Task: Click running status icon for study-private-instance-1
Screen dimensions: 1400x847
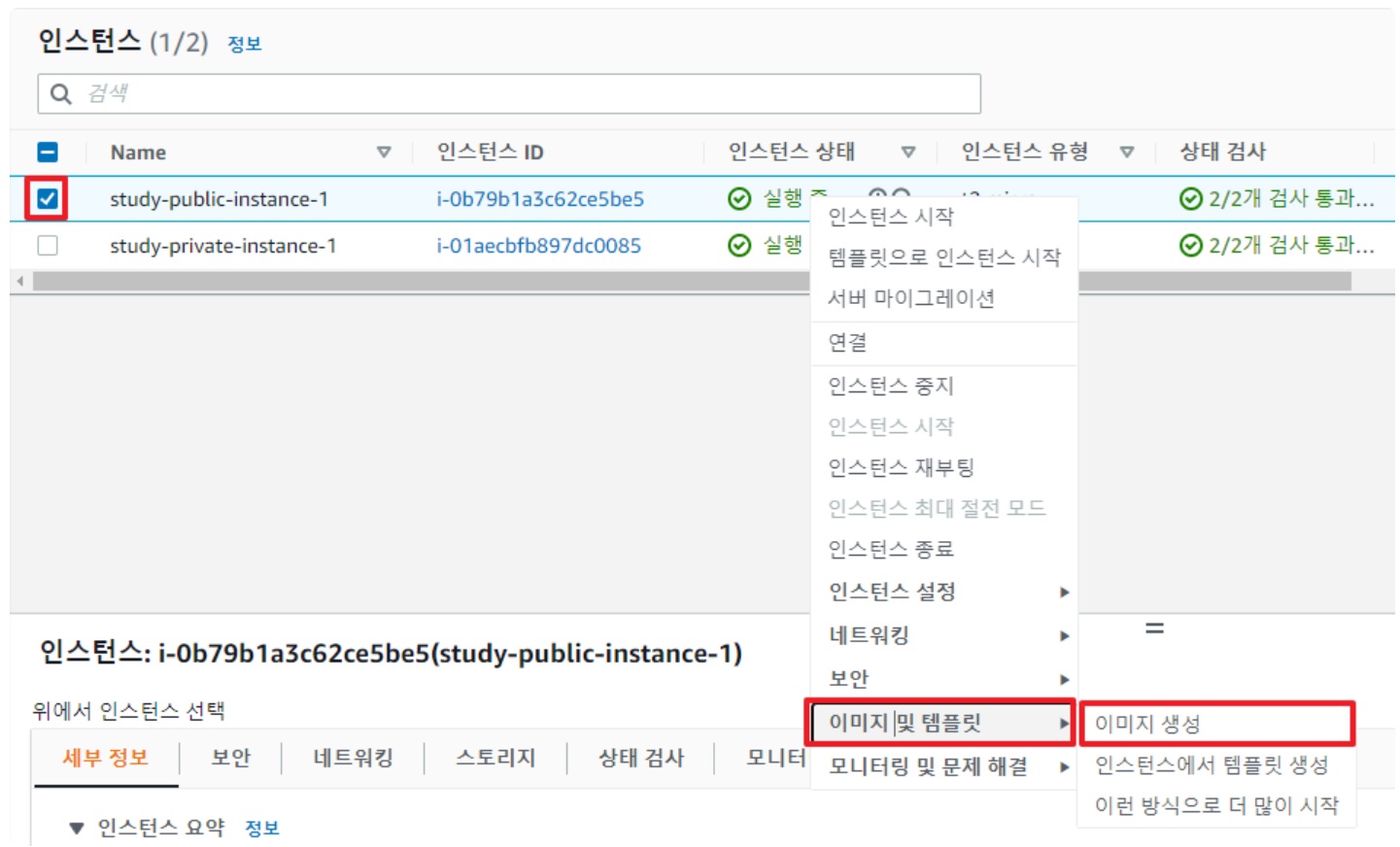Action: coord(739,246)
